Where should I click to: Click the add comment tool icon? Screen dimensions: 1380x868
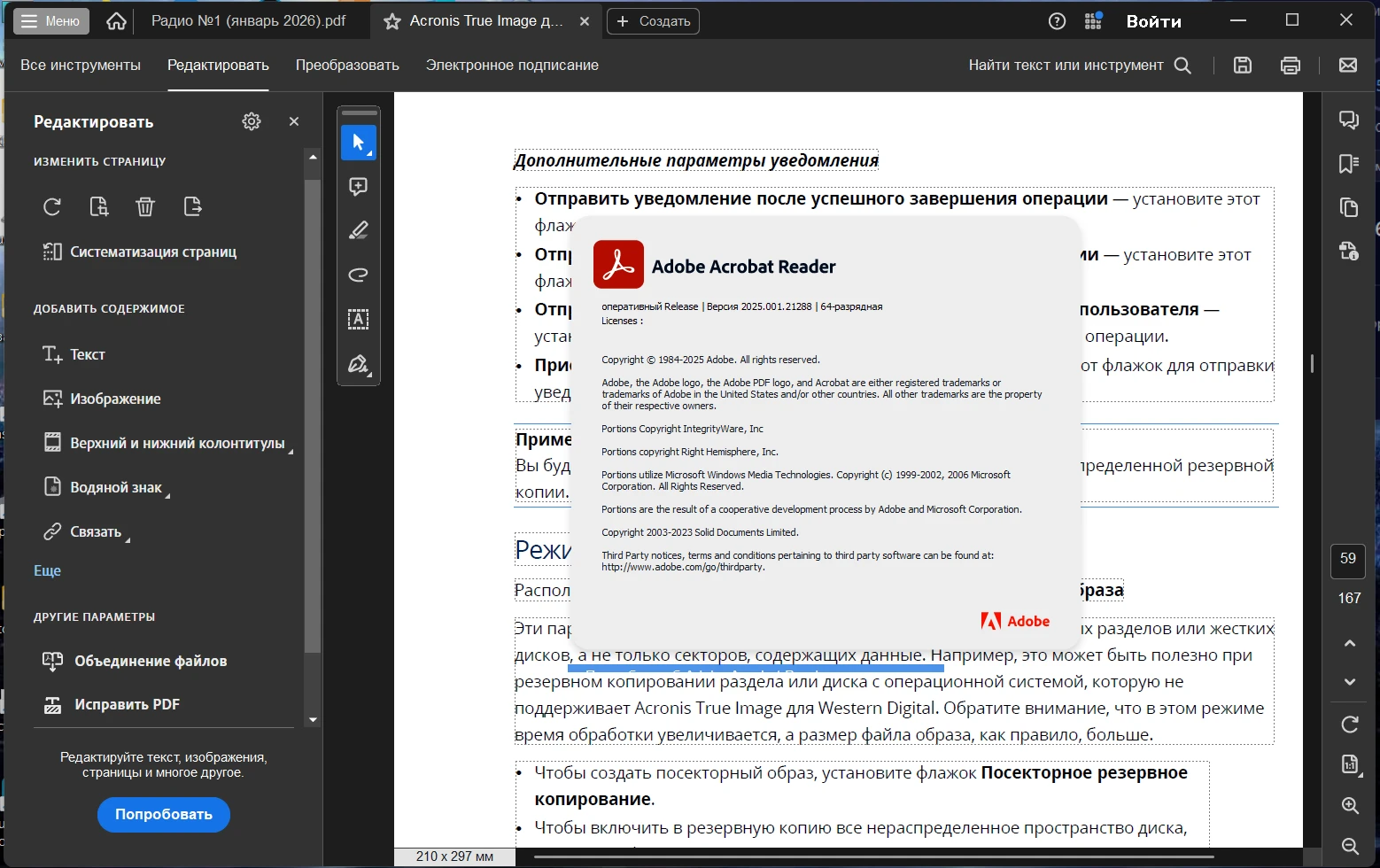[358, 187]
